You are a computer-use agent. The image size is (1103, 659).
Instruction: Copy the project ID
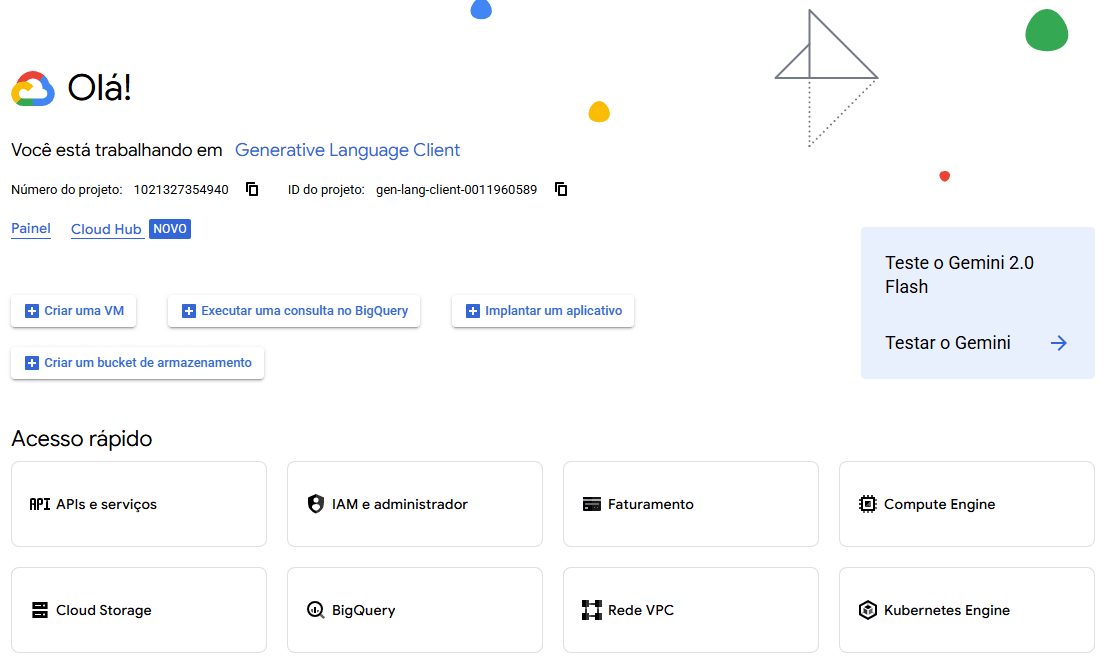click(x=561, y=189)
